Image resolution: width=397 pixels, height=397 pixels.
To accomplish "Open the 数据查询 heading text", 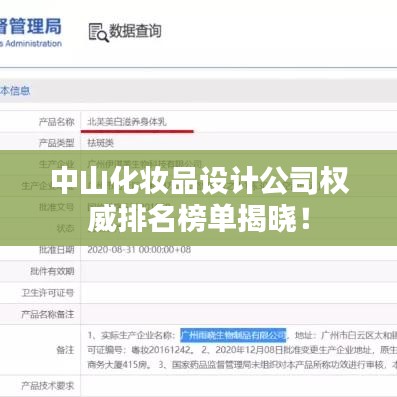I will pyautogui.click(x=135, y=31).
